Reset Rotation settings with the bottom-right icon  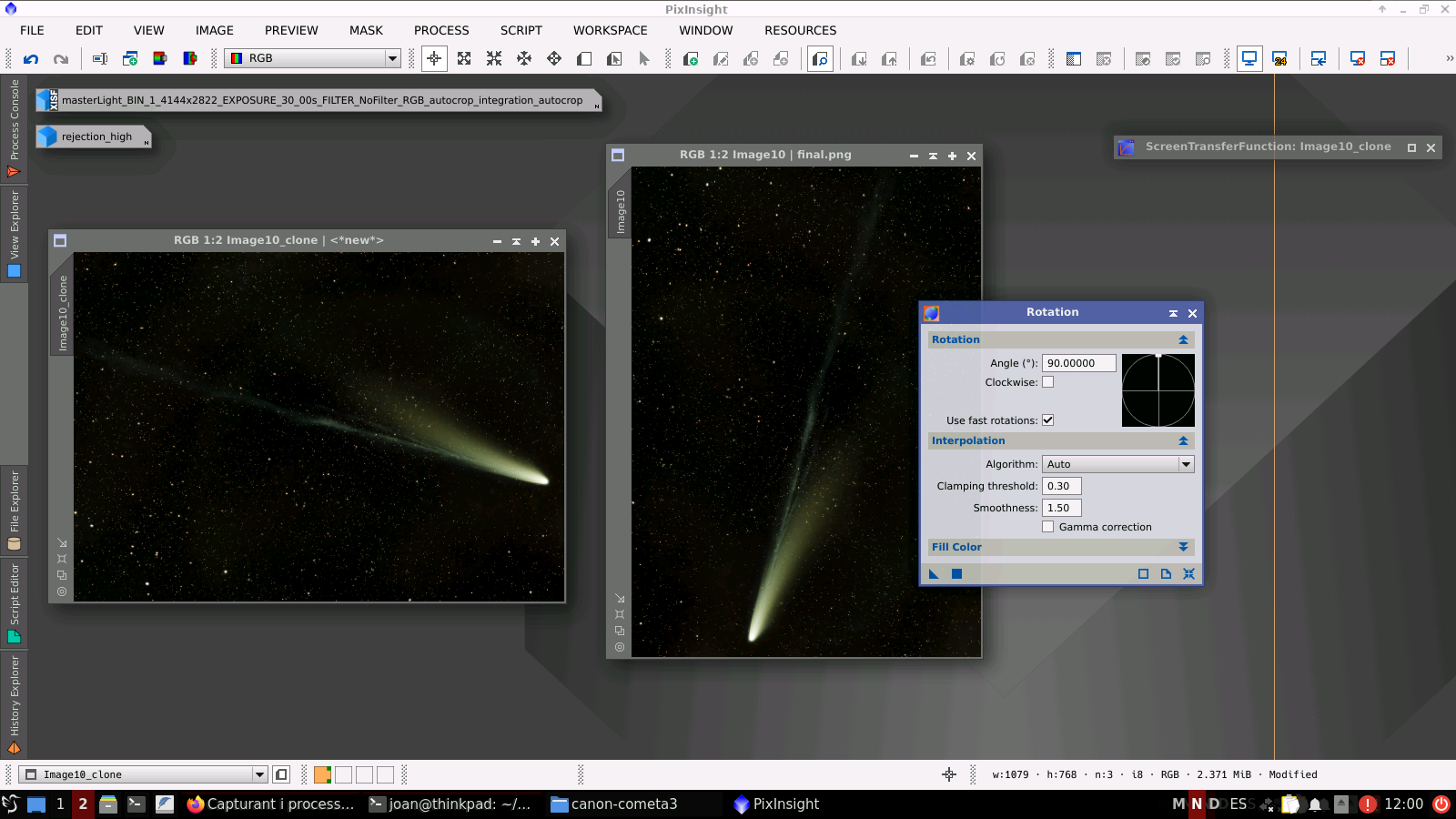click(1188, 574)
